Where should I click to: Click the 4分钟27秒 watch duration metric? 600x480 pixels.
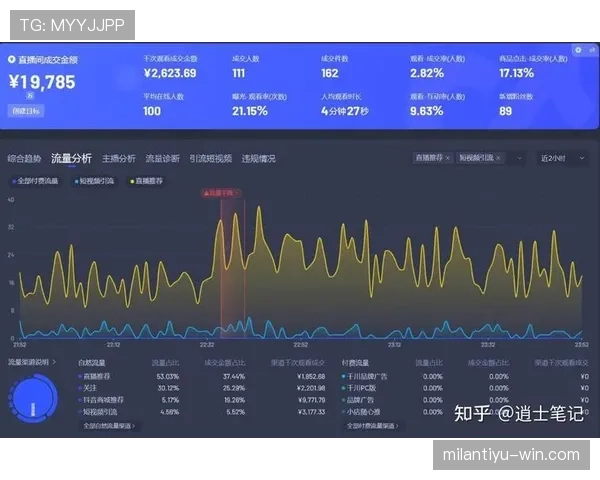pos(345,111)
